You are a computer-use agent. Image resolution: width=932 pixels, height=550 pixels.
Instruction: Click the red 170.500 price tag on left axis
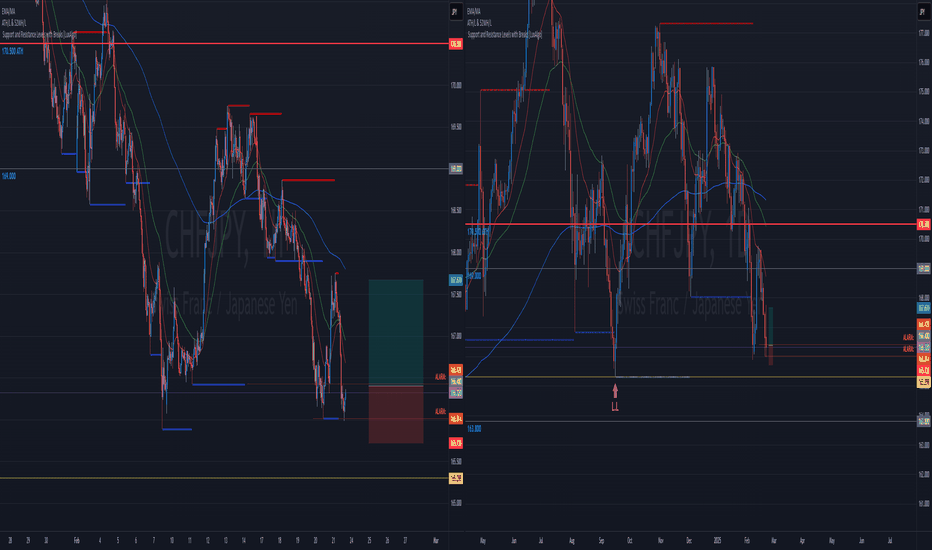point(456,44)
